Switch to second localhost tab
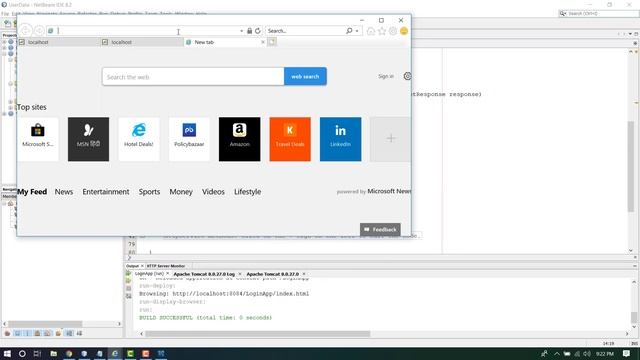This screenshot has width=640, height=360. click(x=142, y=42)
